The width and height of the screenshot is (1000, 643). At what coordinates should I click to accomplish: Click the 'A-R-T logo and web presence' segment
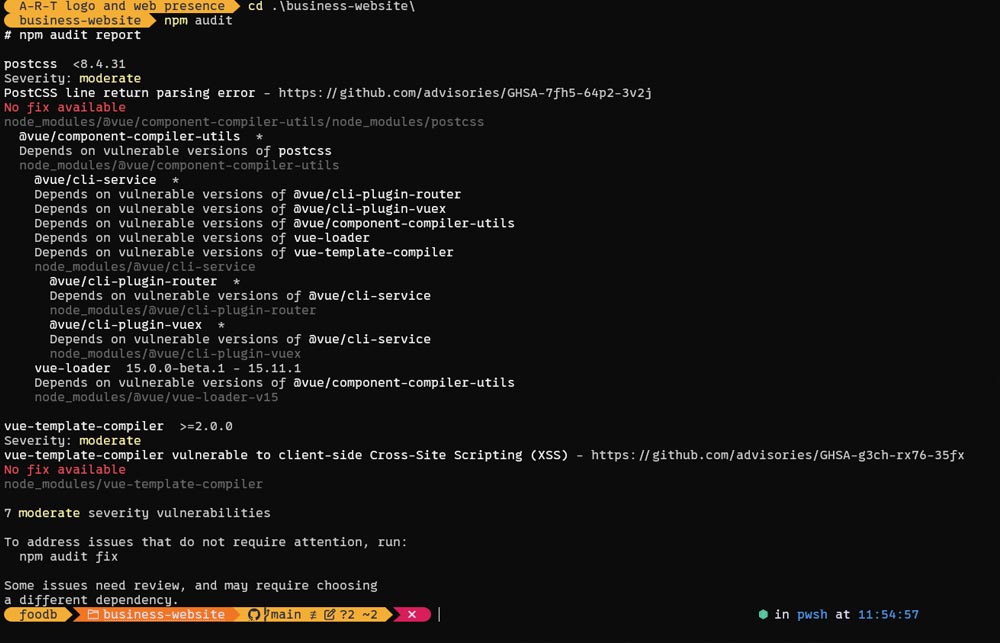pos(122,6)
